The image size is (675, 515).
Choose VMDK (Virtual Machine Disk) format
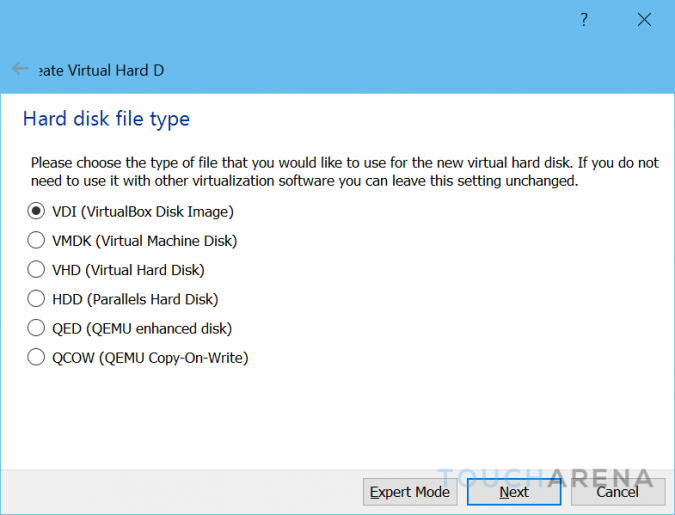pos(132,241)
